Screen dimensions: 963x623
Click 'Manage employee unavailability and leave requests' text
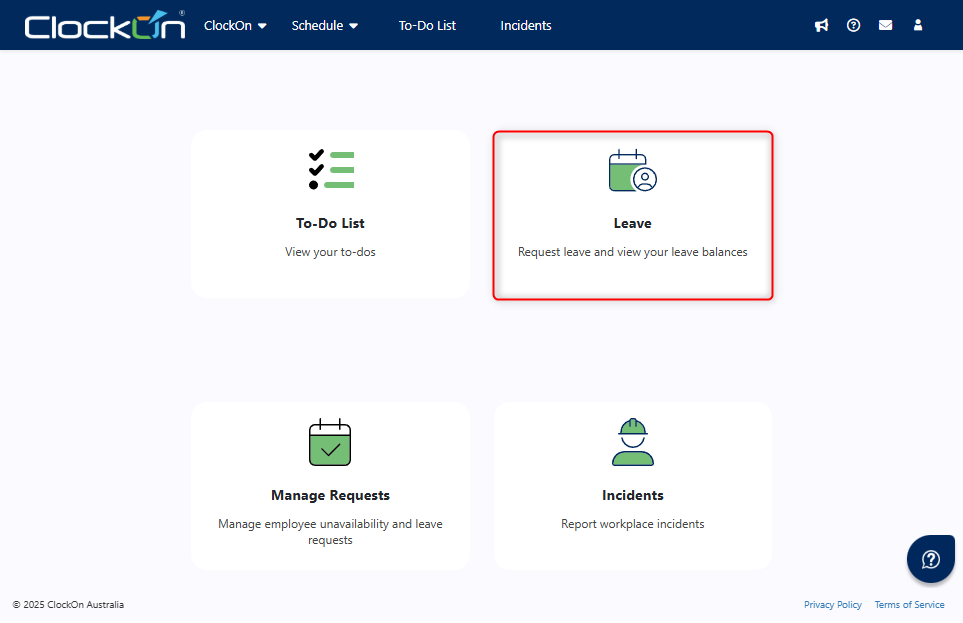point(330,532)
